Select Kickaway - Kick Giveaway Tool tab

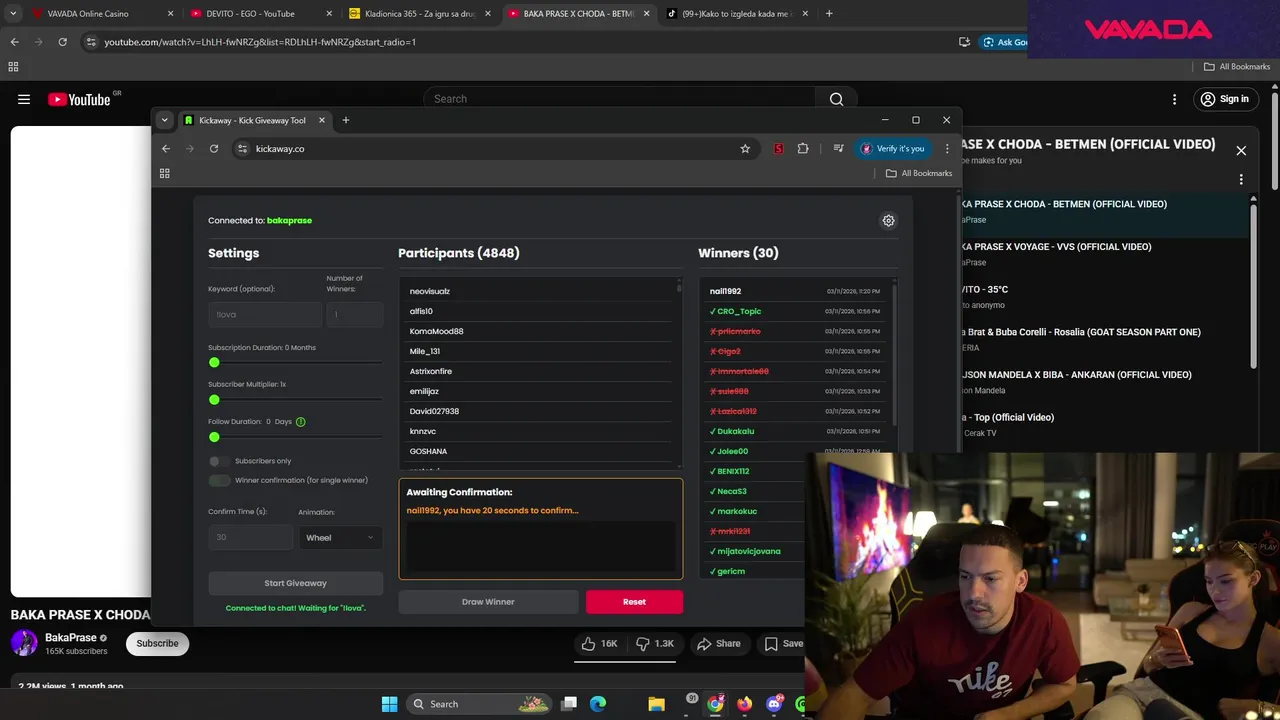[x=254, y=120]
